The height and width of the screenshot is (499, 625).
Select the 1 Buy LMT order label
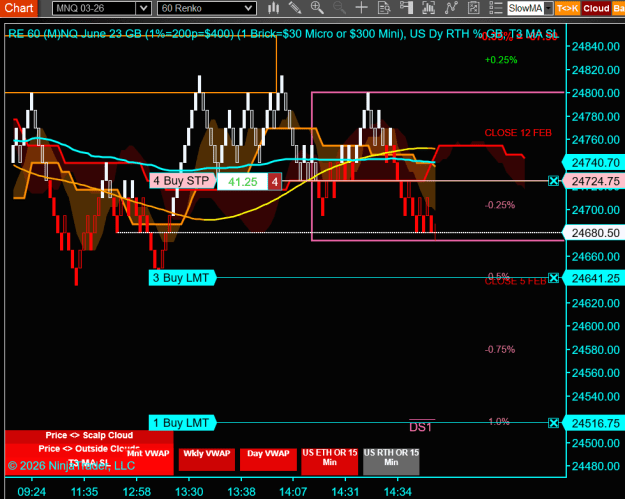182,423
